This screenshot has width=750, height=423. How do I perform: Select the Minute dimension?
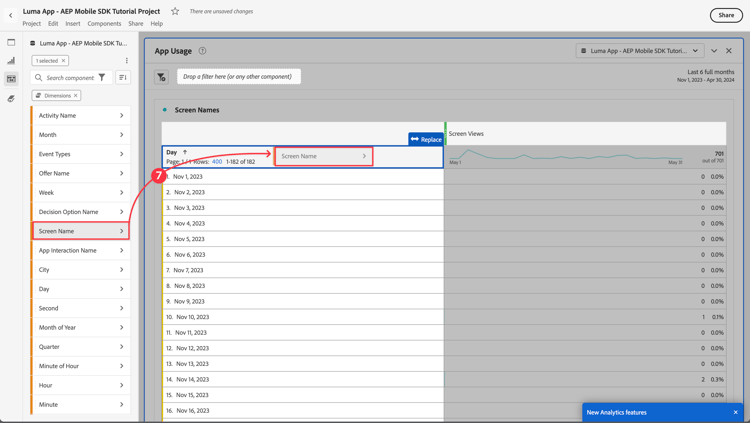point(80,404)
